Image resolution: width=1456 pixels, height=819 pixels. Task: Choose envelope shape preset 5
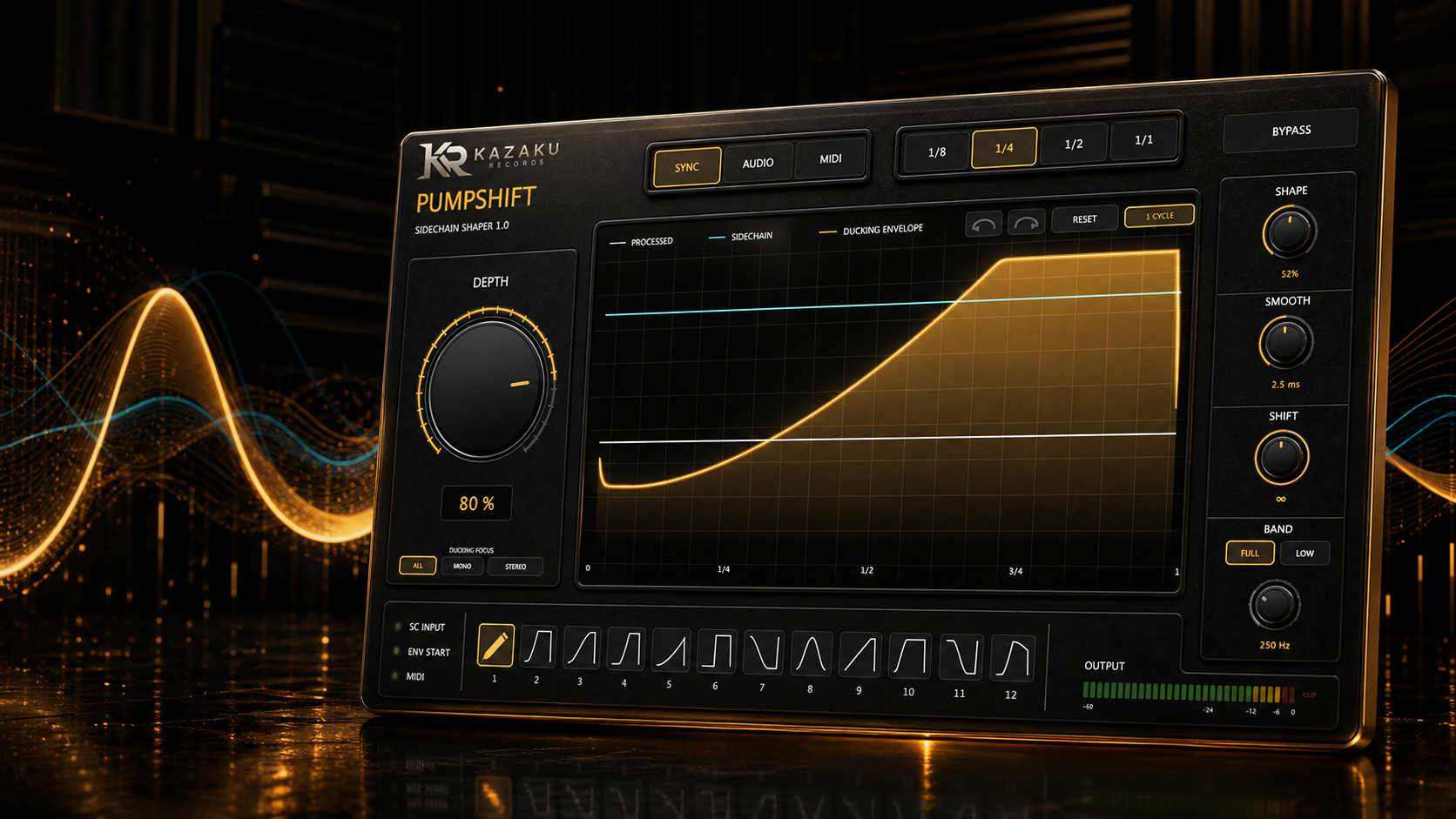[671, 652]
